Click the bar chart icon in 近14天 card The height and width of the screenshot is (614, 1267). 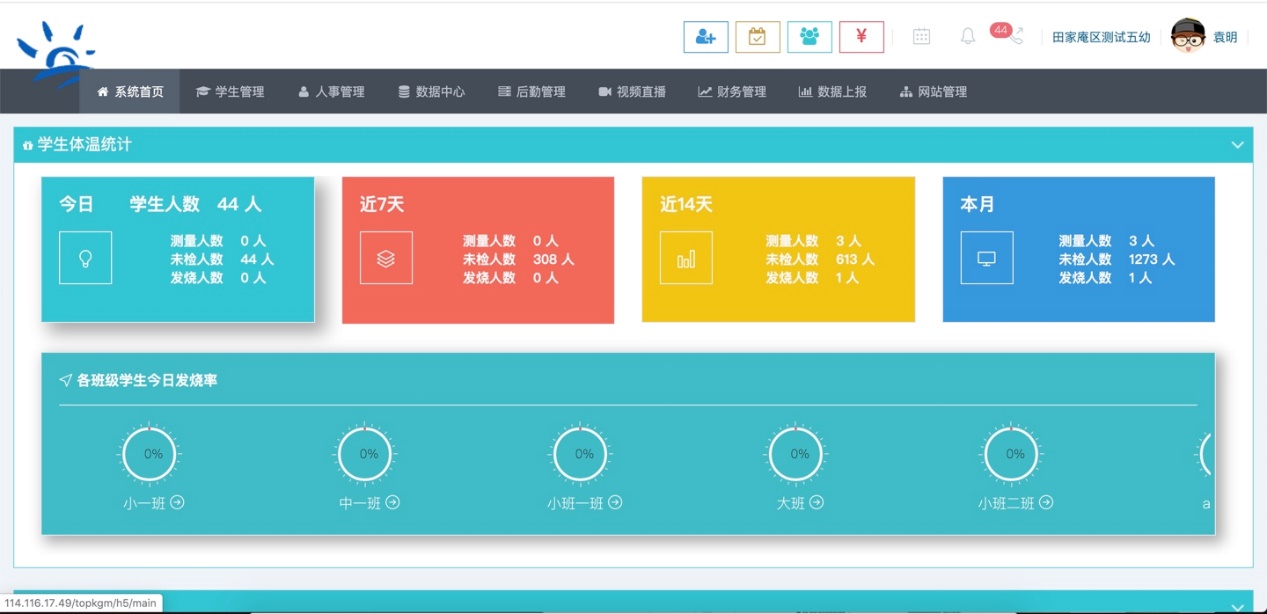pyautogui.click(x=686, y=258)
